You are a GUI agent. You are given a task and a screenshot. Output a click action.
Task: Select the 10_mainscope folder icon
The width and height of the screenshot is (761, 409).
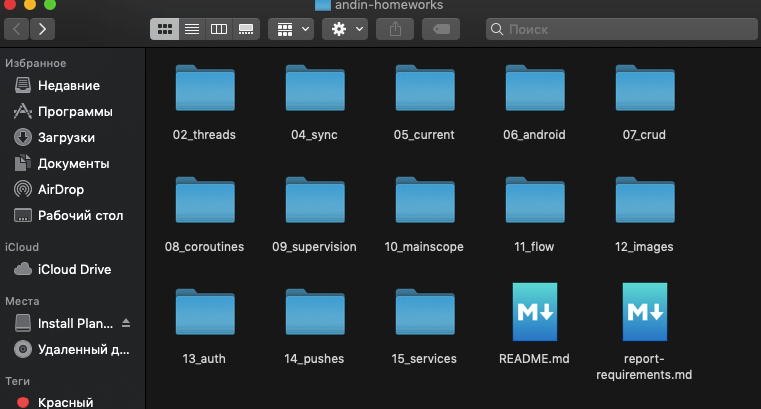click(x=425, y=200)
